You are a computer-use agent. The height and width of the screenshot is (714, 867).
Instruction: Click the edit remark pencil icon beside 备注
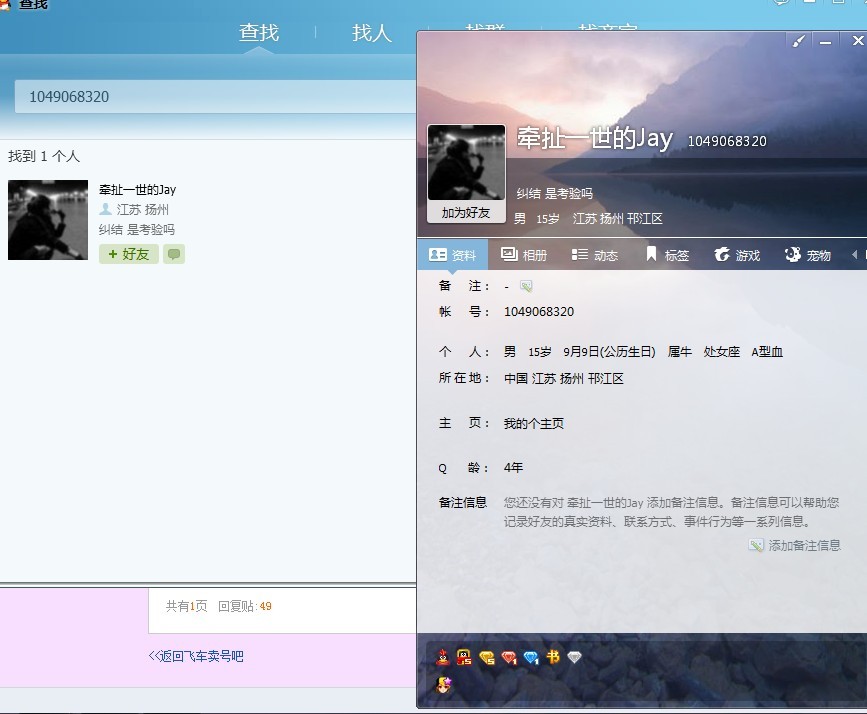pyautogui.click(x=526, y=286)
